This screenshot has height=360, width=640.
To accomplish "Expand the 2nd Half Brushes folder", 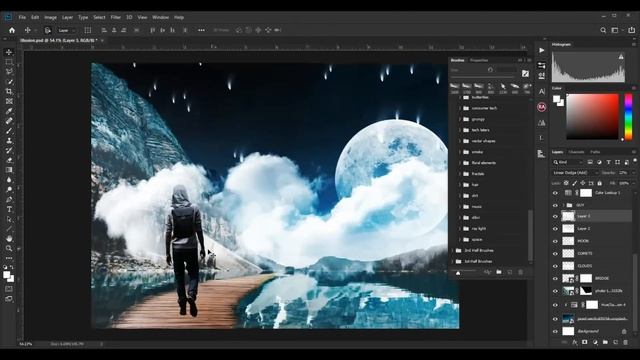I will tap(453, 250).
